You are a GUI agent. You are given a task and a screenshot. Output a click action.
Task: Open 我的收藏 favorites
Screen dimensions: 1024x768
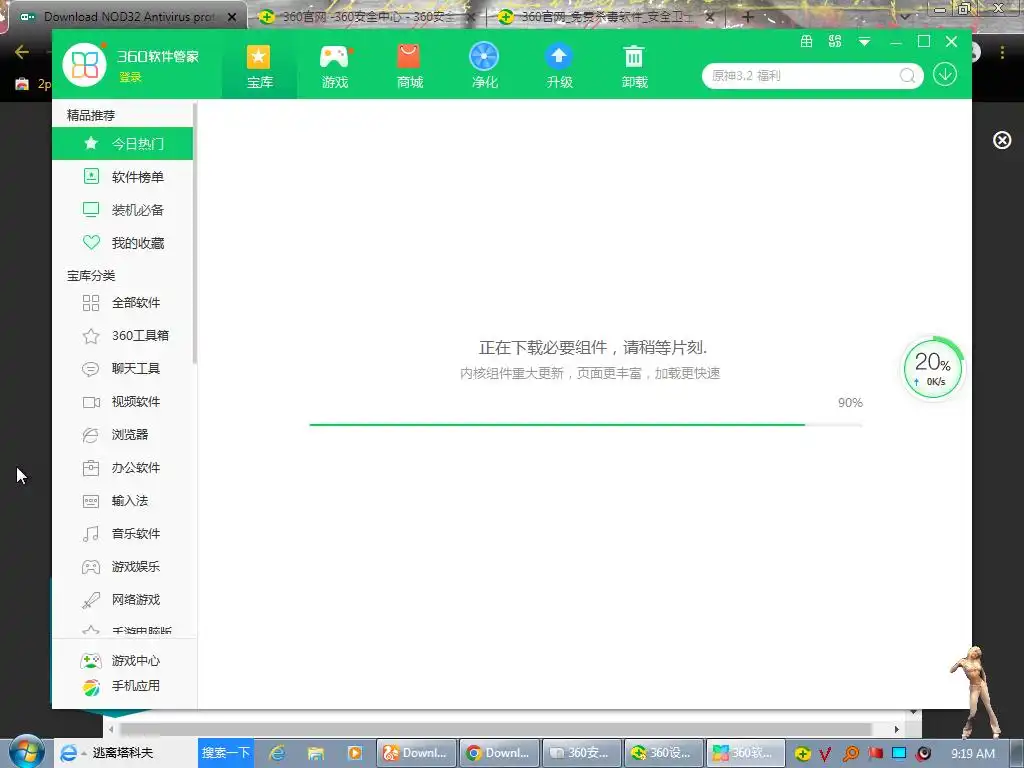(123, 243)
